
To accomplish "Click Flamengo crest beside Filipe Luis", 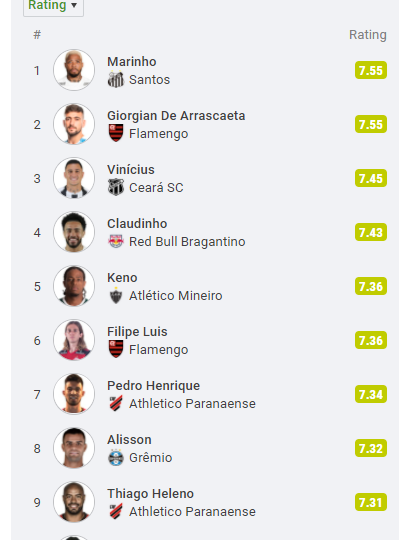I will point(116,349).
